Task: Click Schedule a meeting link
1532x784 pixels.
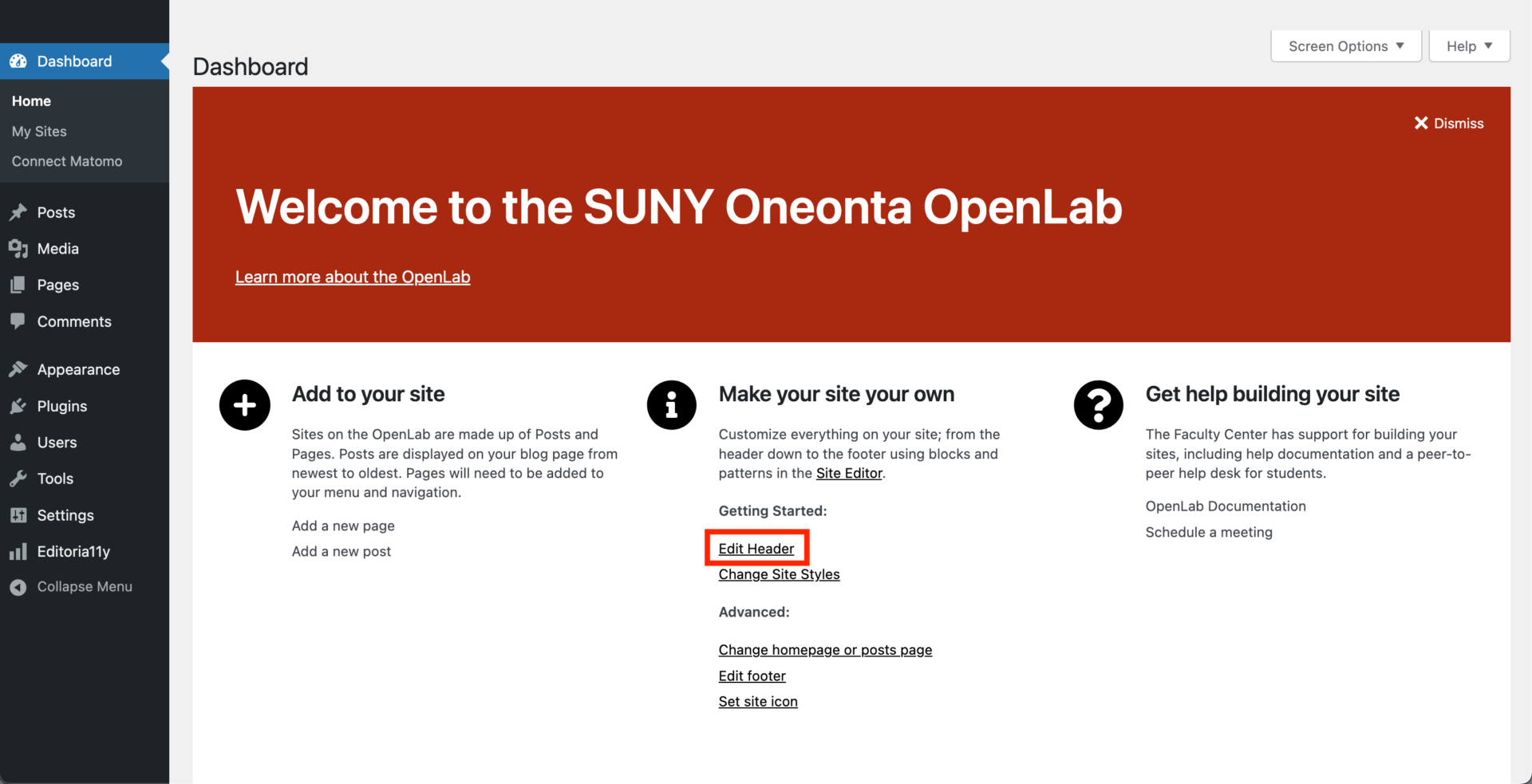Action: coord(1209,532)
